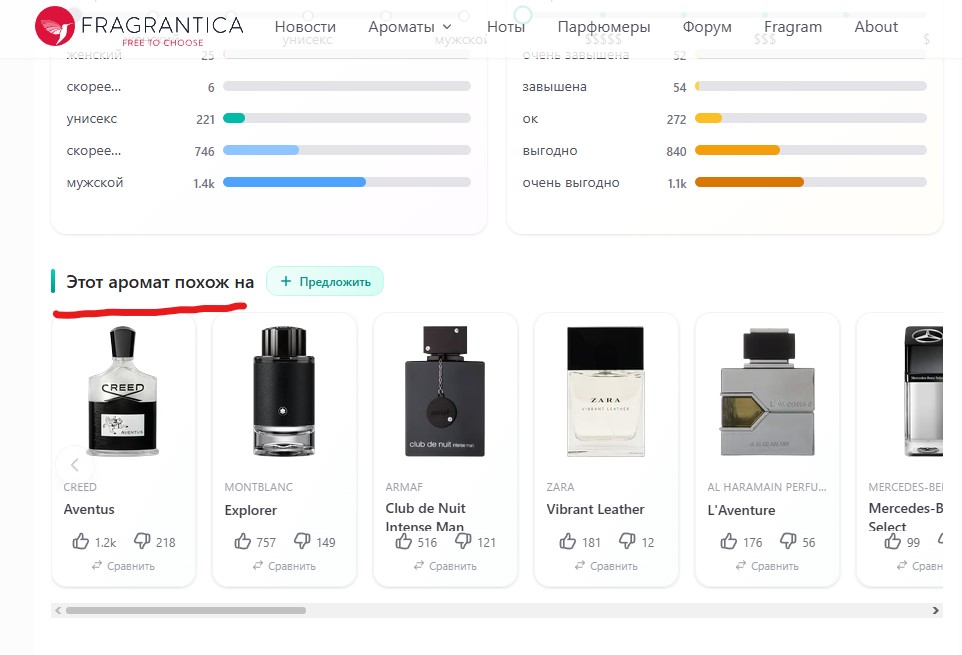Open the Новости menu item
The width and height of the screenshot is (962, 655).
click(x=305, y=27)
